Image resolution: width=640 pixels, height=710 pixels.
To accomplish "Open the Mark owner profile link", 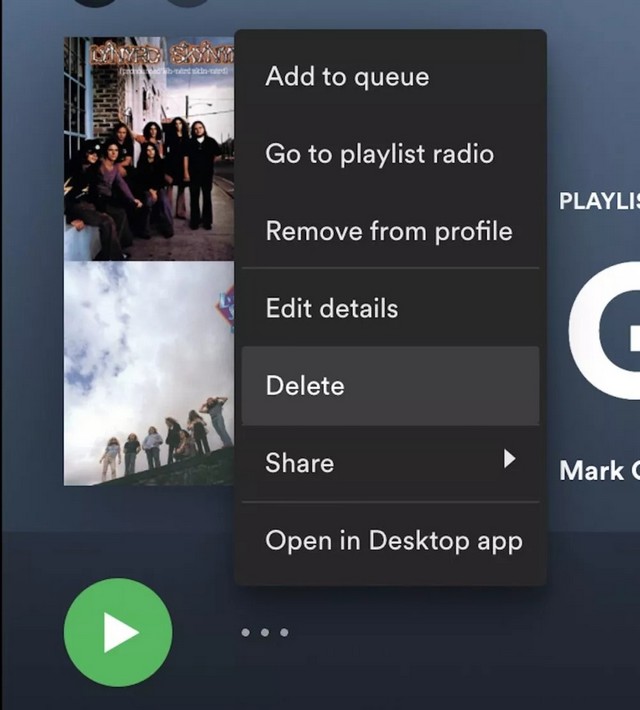I will [599, 471].
